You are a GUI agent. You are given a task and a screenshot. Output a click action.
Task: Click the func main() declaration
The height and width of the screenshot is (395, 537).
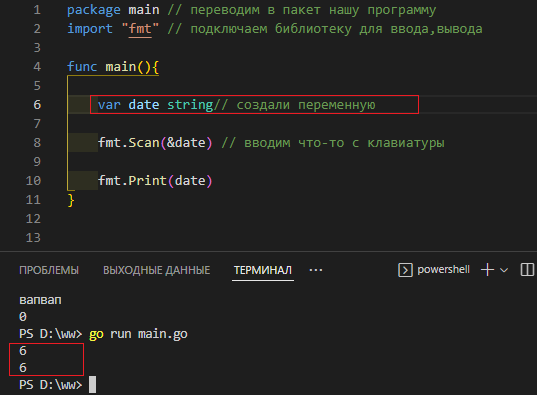113,66
